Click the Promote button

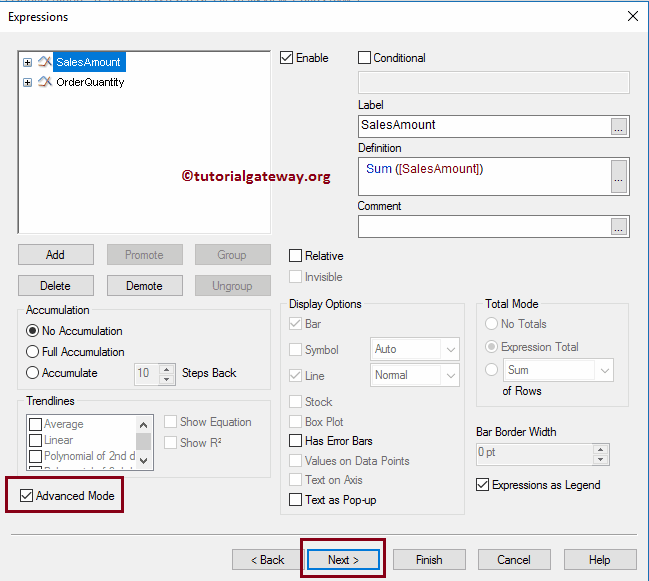point(145,254)
